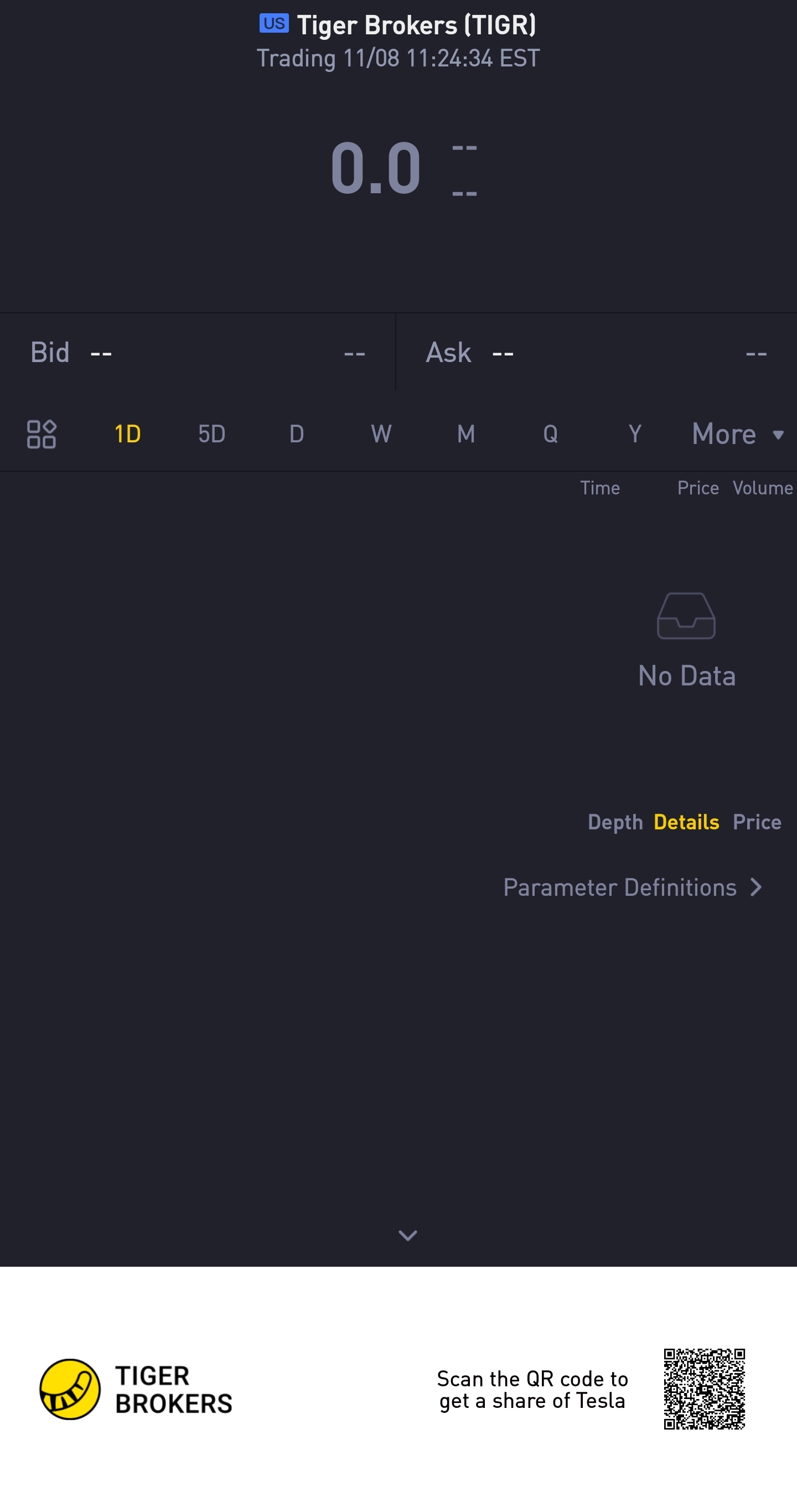Switch to the 5D chart period
This screenshot has height=1512, width=797.
coord(212,434)
